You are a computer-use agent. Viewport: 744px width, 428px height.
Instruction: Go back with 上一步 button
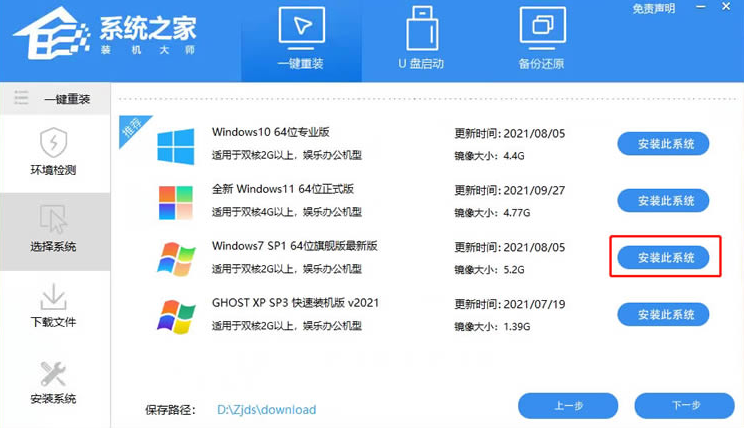click(568, 406)
